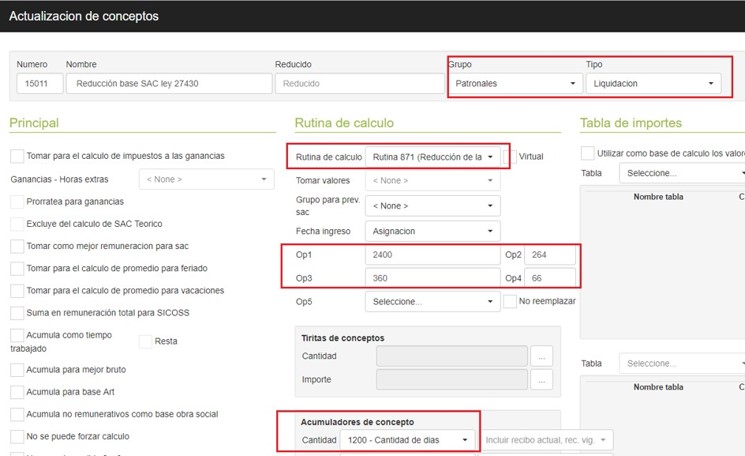Image resolution: width=745 pixels, height=456 pixels.
Task: Open the Grupo dropdown showing Patronales
Action: pos(514,83)
